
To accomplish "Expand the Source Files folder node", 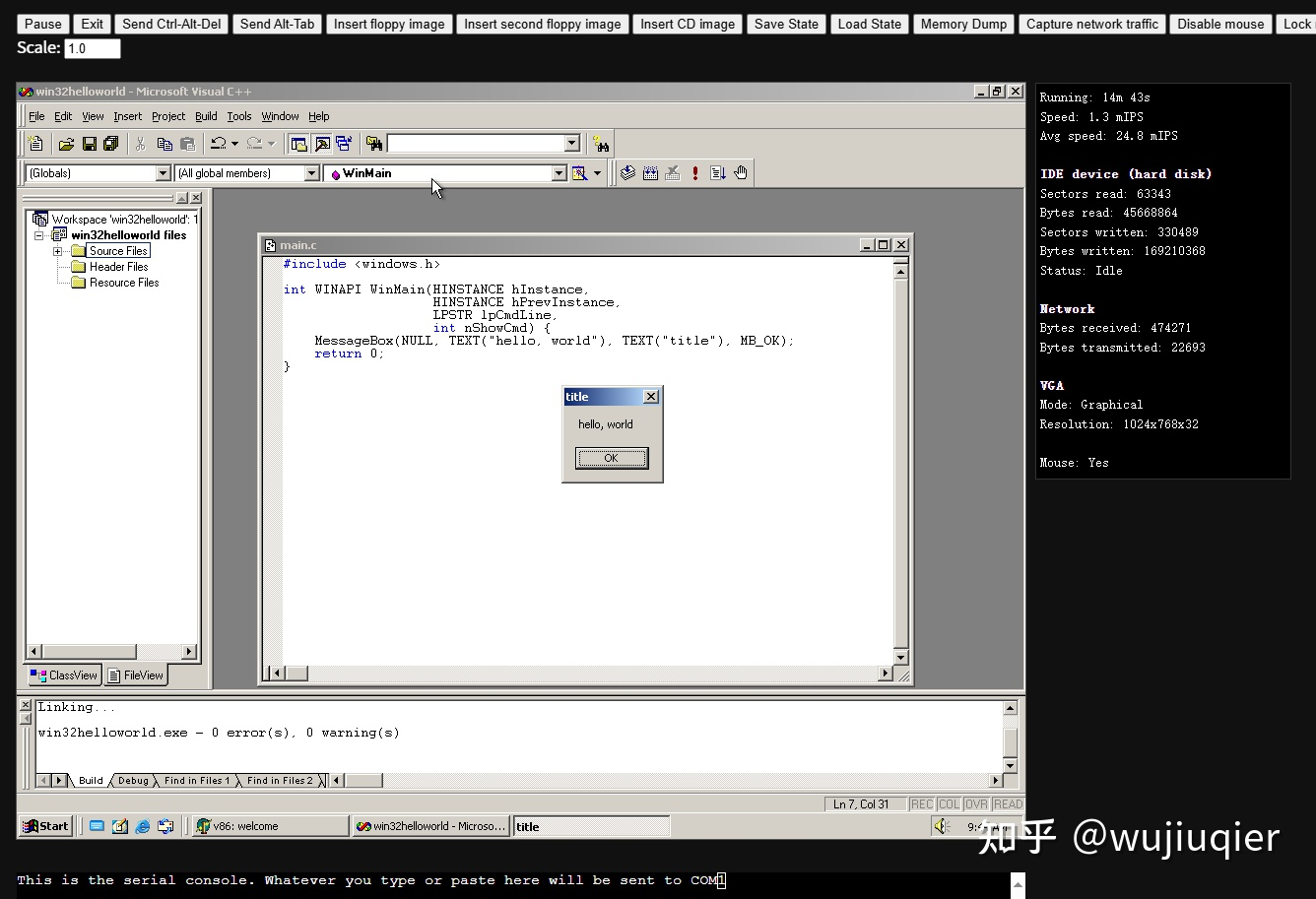I will click(58, 251).
